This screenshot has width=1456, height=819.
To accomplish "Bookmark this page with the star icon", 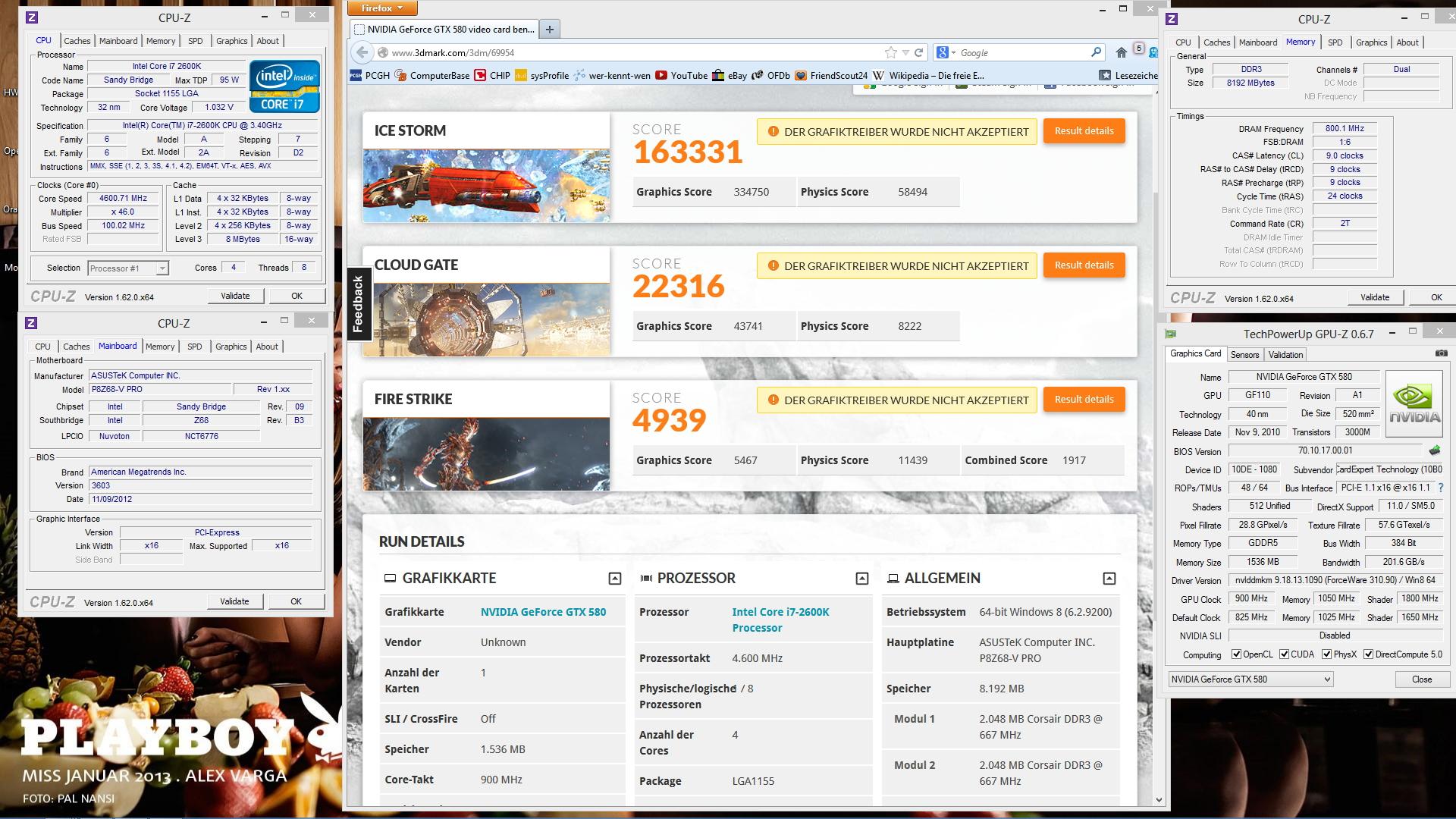I will click(x=890, y=52).
